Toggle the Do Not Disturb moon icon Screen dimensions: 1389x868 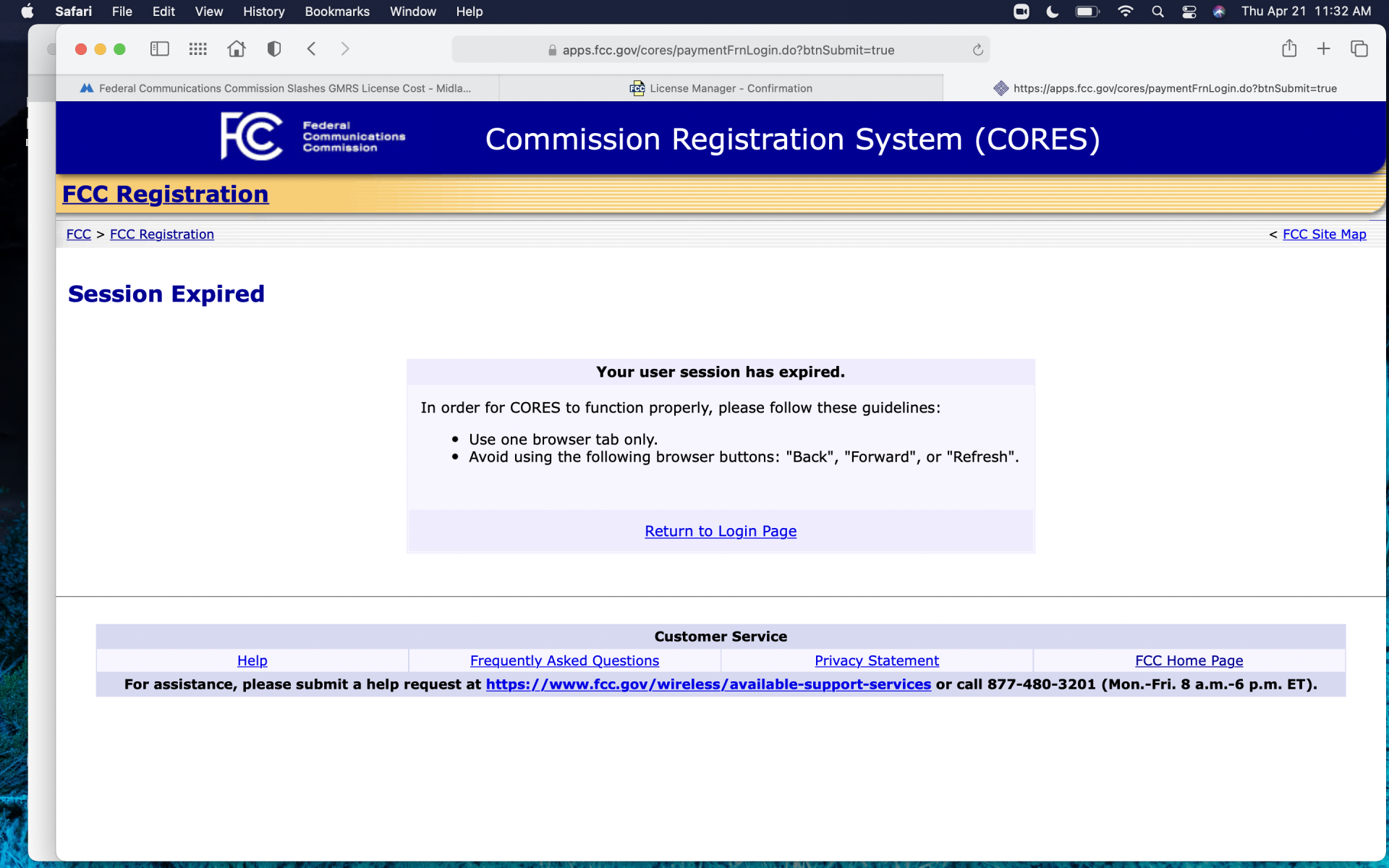[x=1053, y=11]
